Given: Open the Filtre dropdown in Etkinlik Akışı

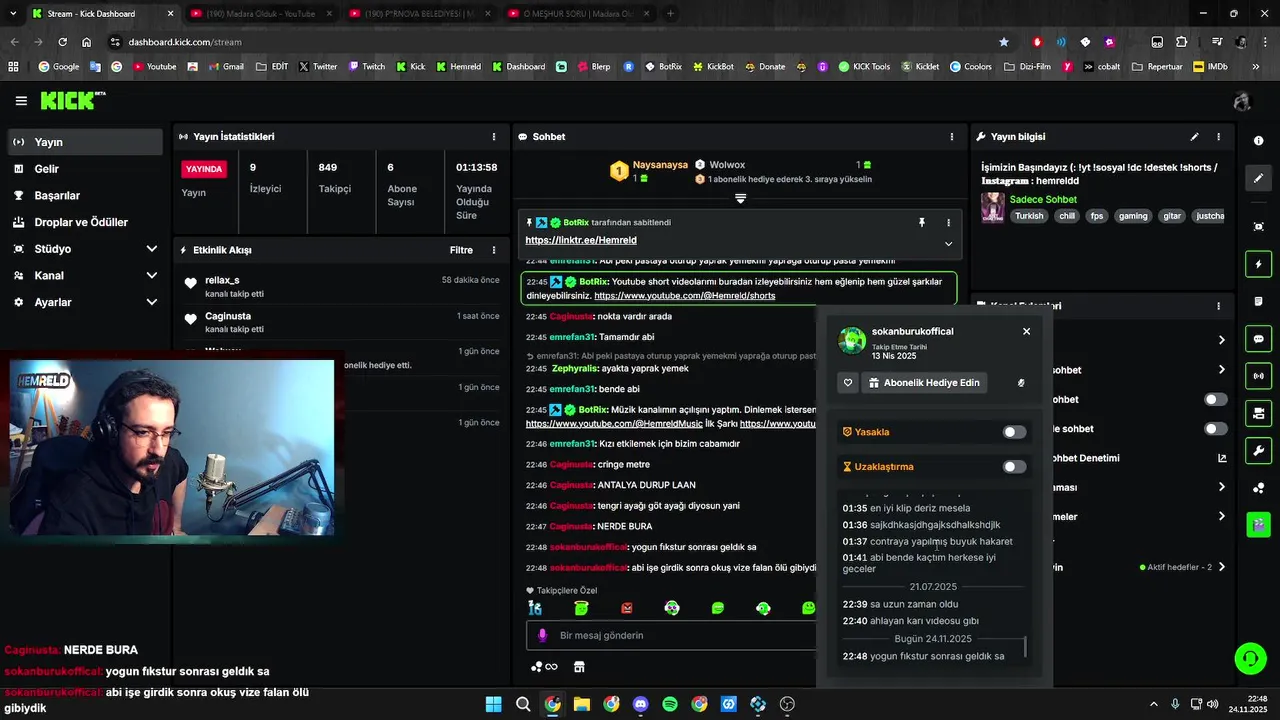Looking at the screenshot, I should pyautogui.click(x=461, y=250).
